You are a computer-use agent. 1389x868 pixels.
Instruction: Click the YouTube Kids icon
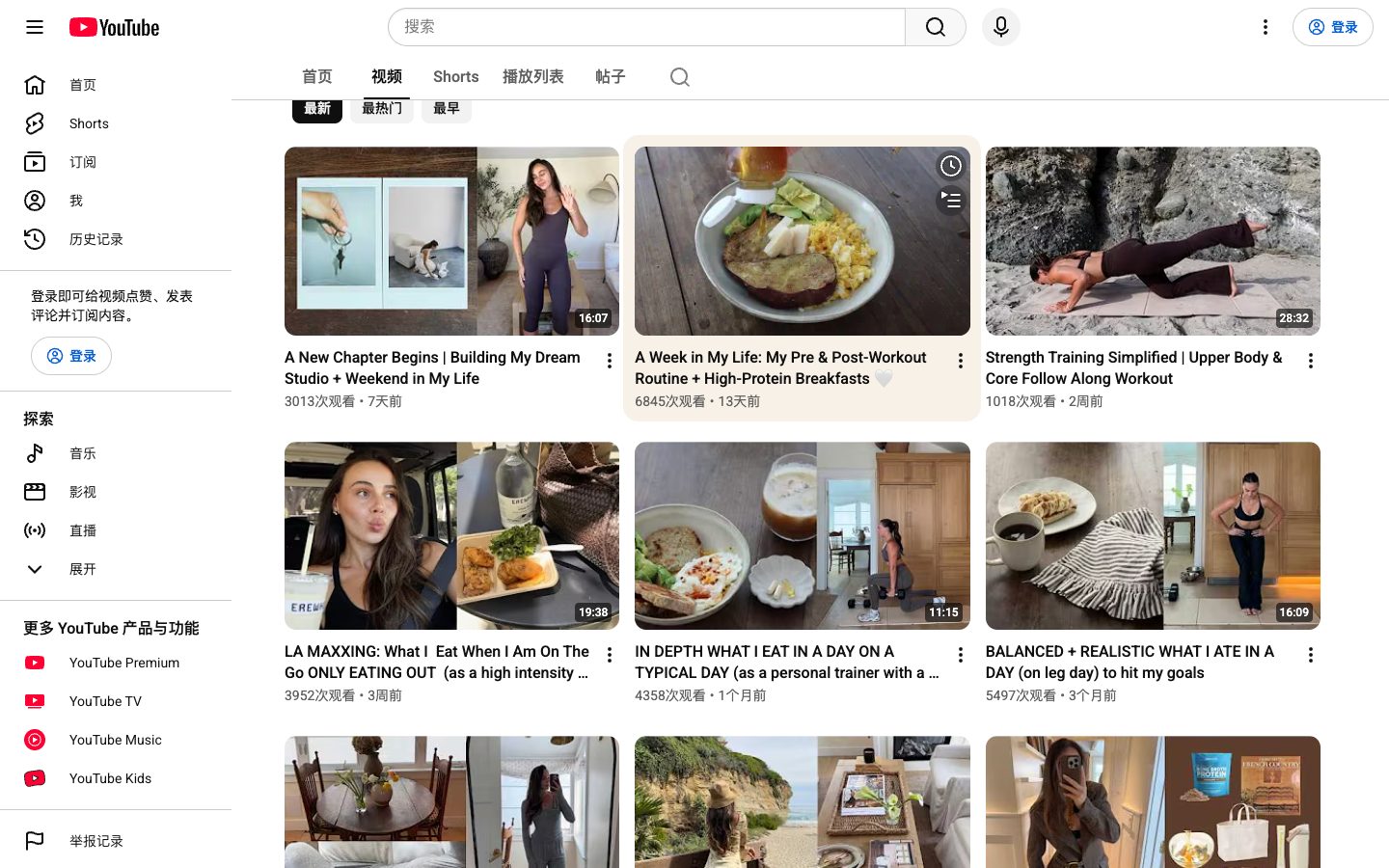(35, 778)
